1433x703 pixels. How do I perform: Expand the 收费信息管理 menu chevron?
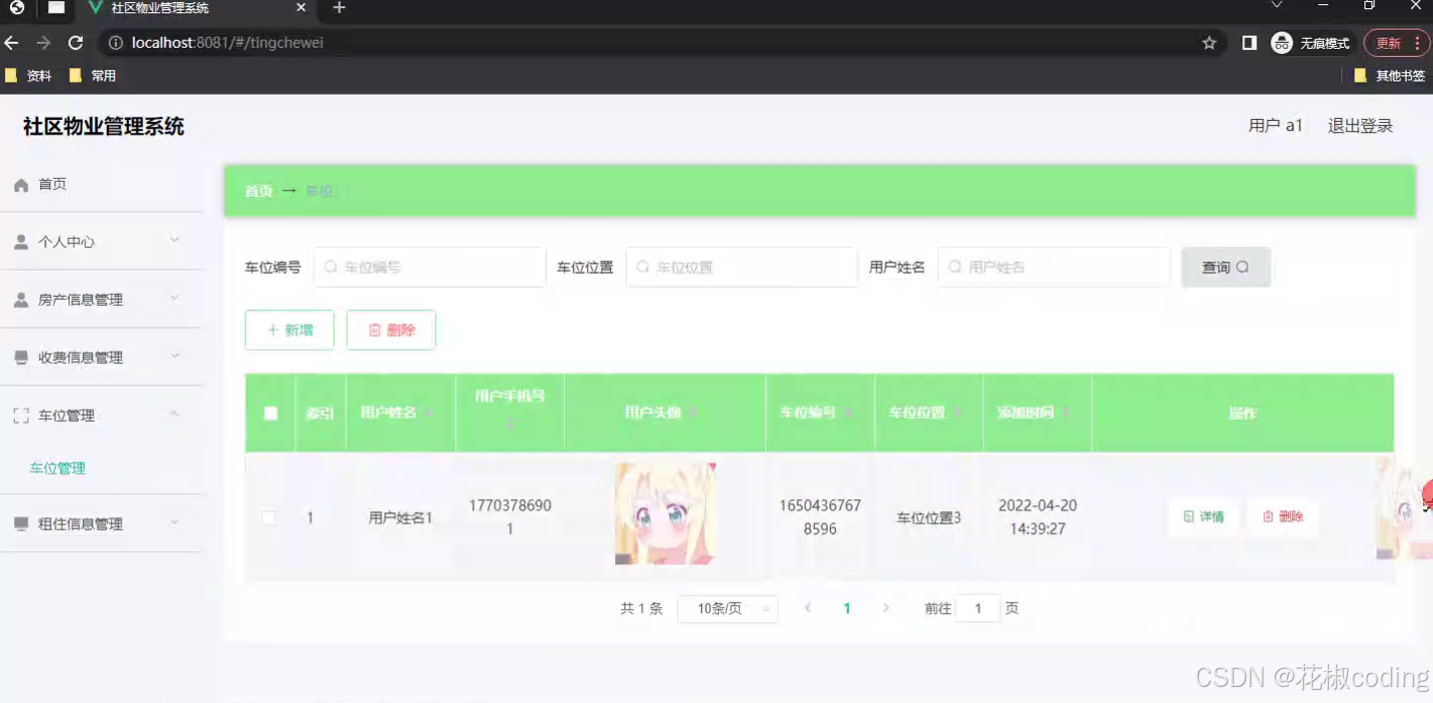pyautogui.click(x=175, y=356)
